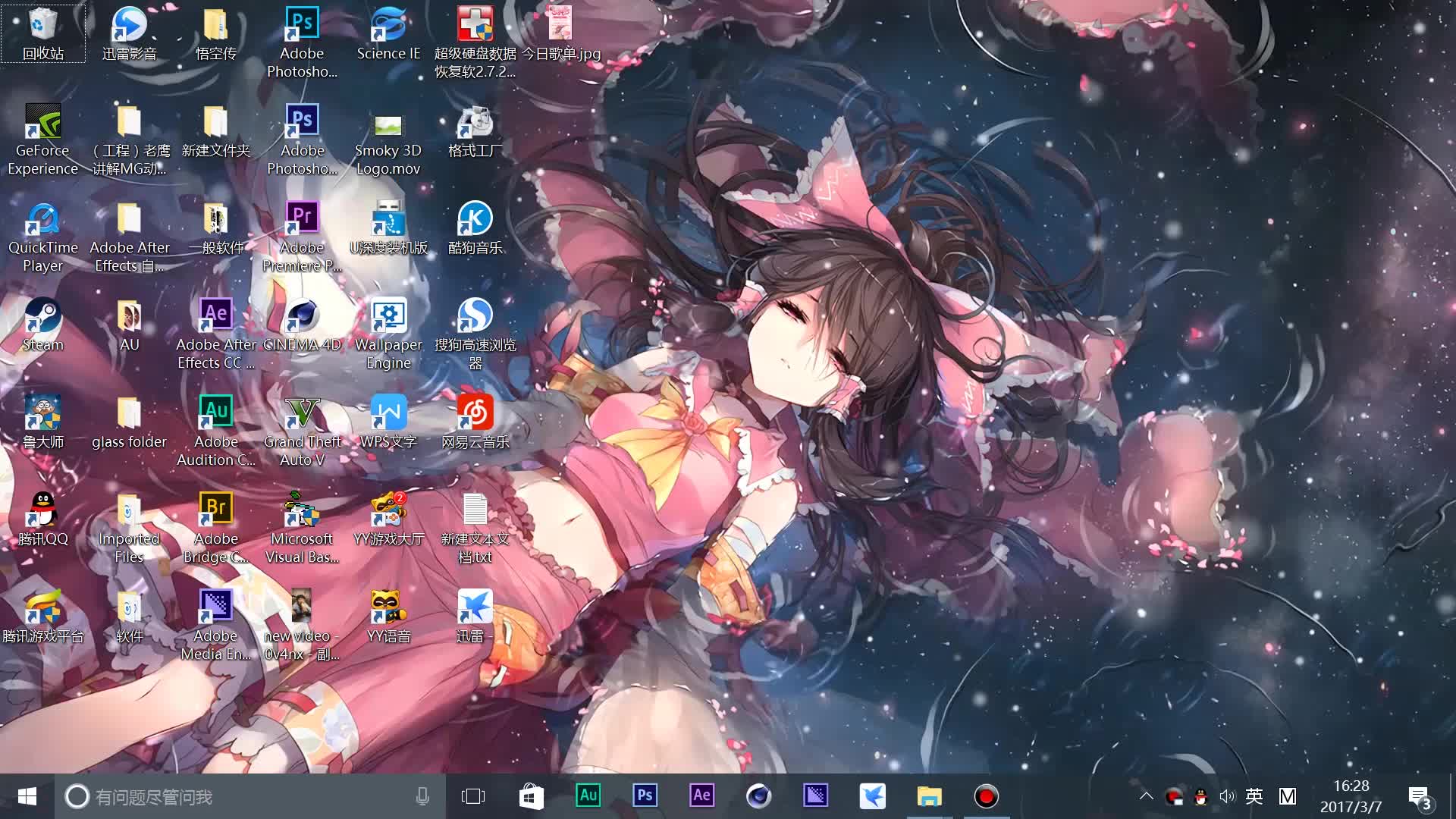Open Cinema 4D from the taskbar

[758, 796]
